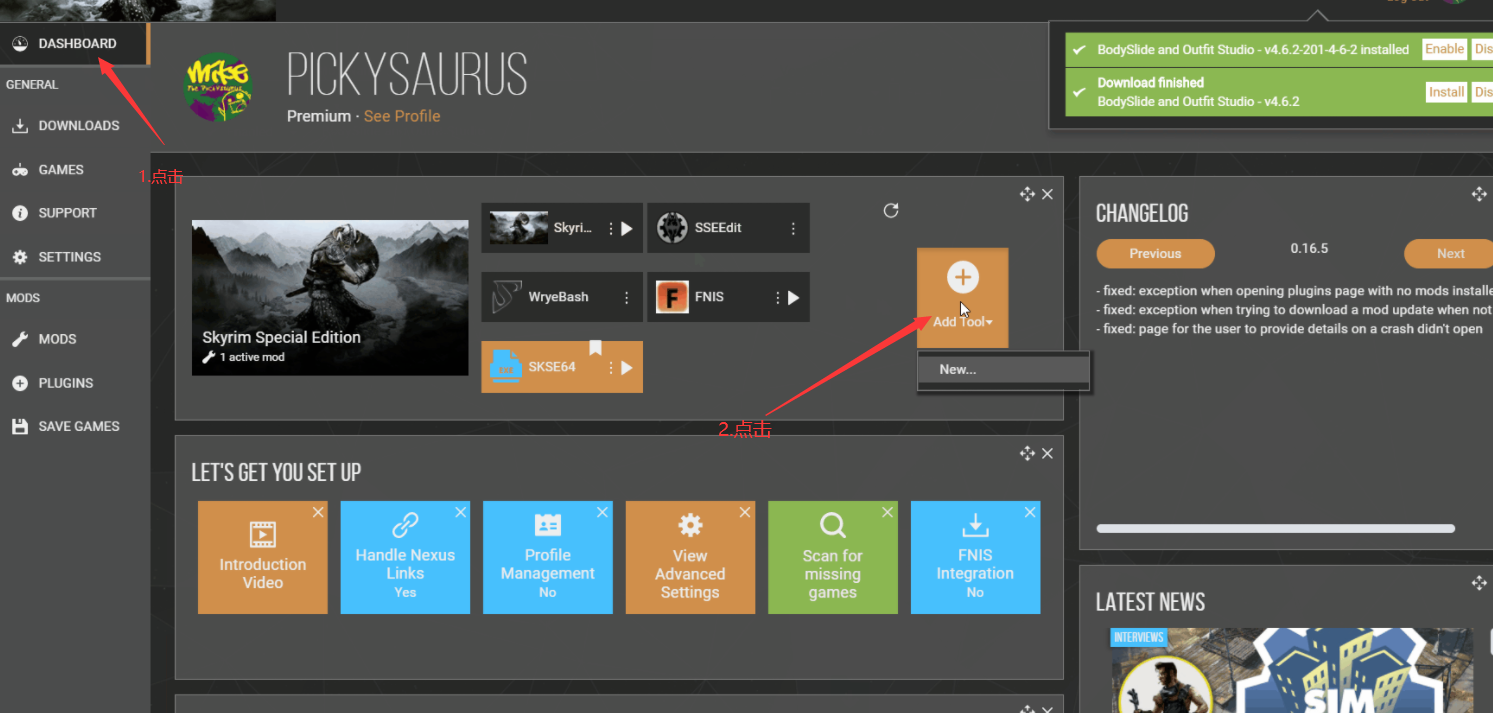Image resolution: width=1493 pixels, height=713 pixels.
Task: Expand the Add Tool dropdown
Action: (962, 297)
